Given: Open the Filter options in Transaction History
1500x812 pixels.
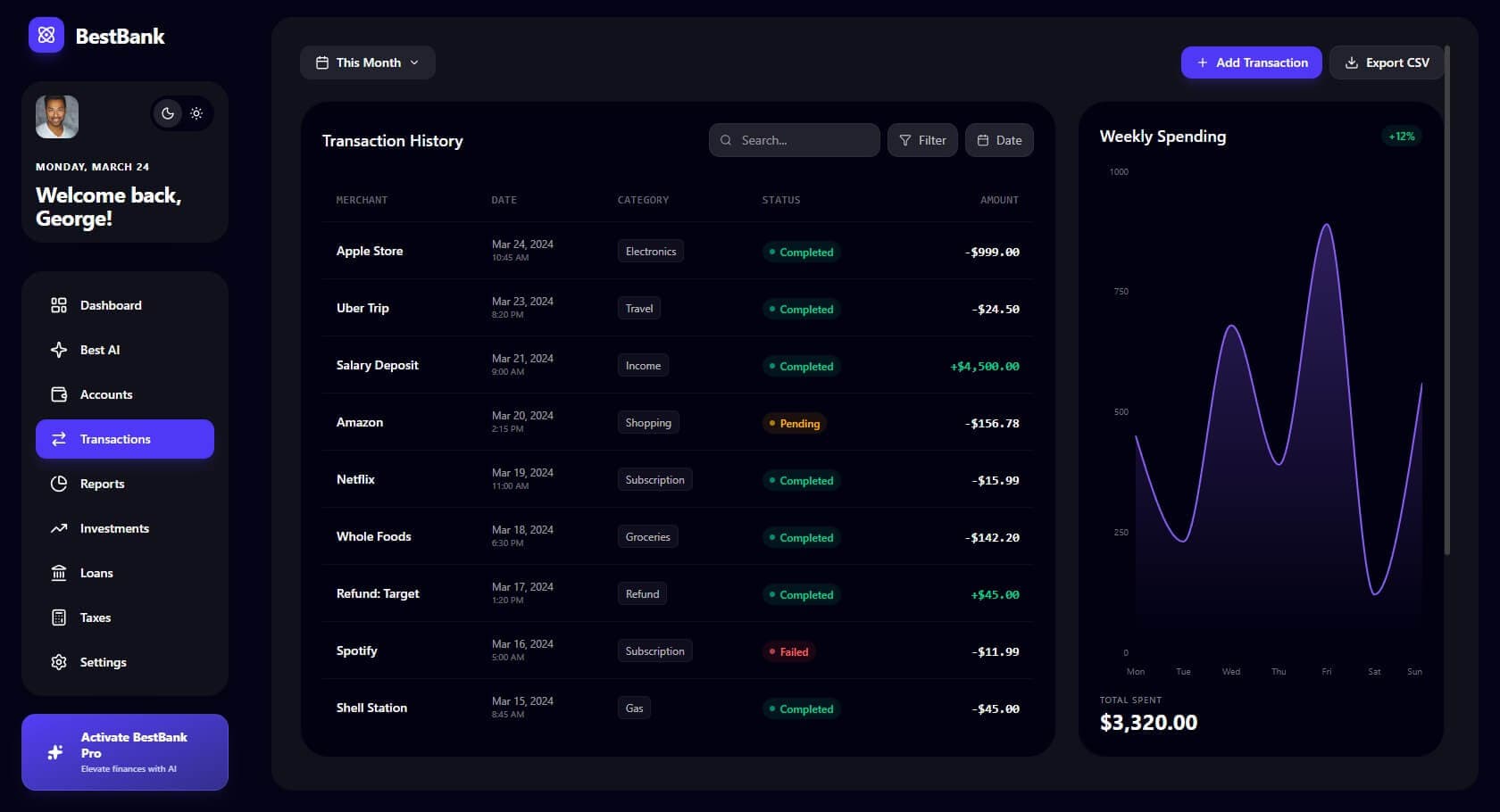Looking at the screenshot, I should (922, 140).
